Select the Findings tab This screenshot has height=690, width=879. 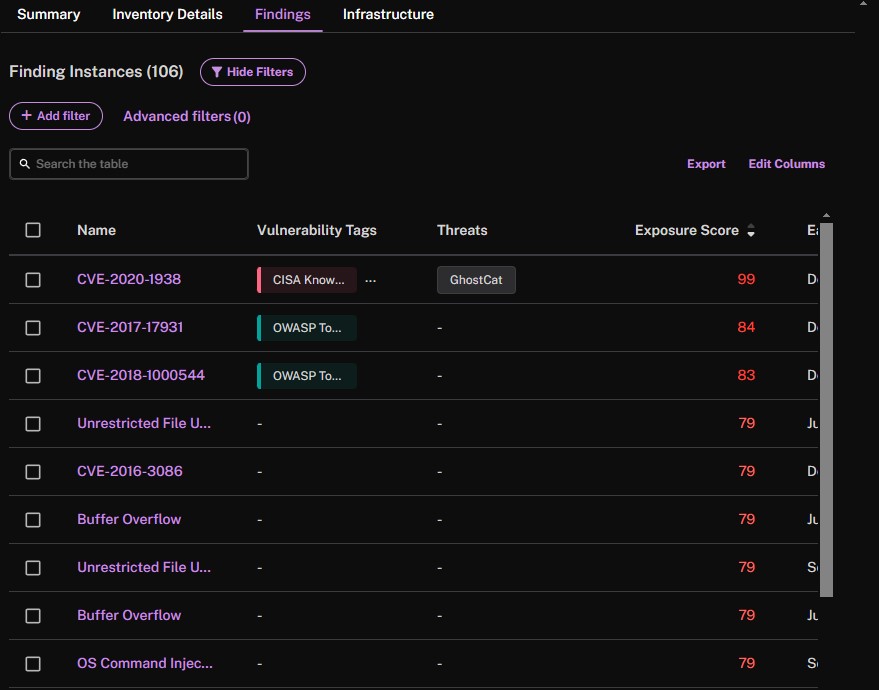click(x=283, y=14)
